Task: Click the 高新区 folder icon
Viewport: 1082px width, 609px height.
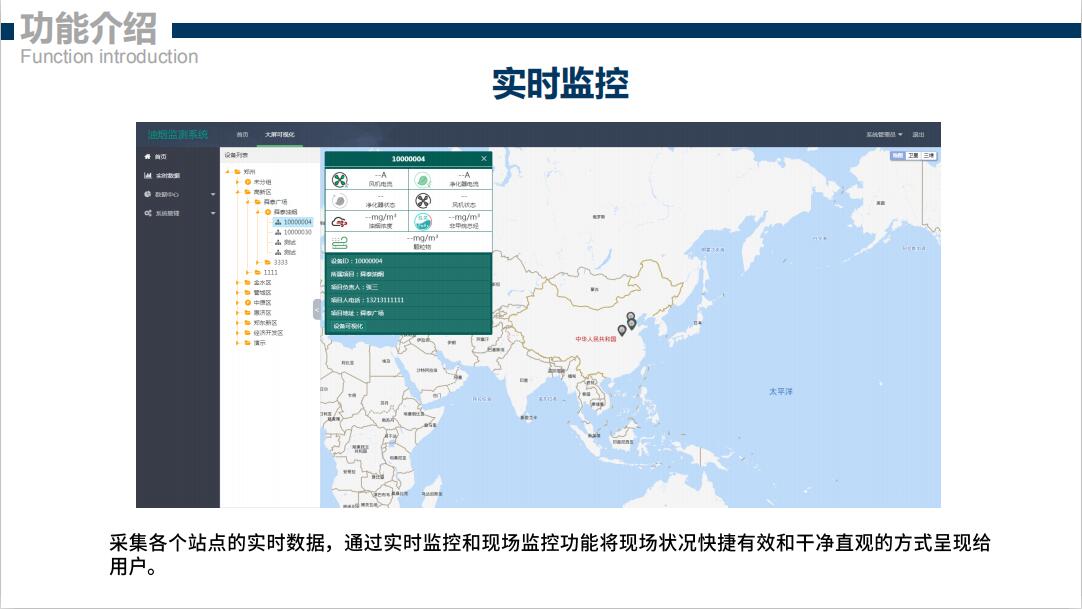Action: (248, 192)
